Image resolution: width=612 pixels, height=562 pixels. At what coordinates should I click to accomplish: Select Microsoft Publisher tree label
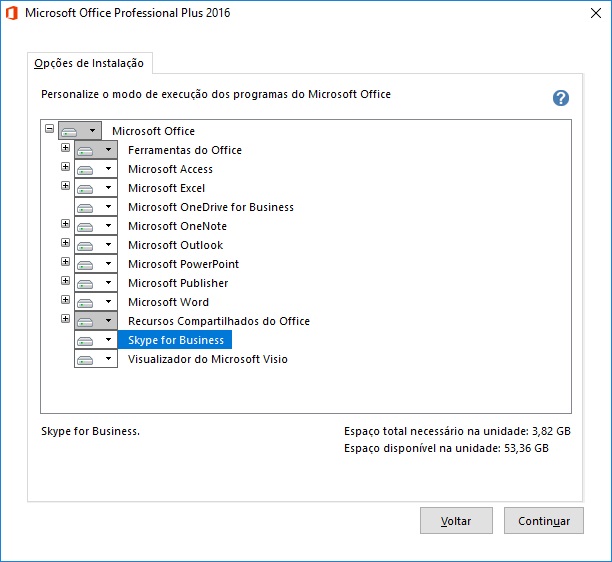(178, 283)
